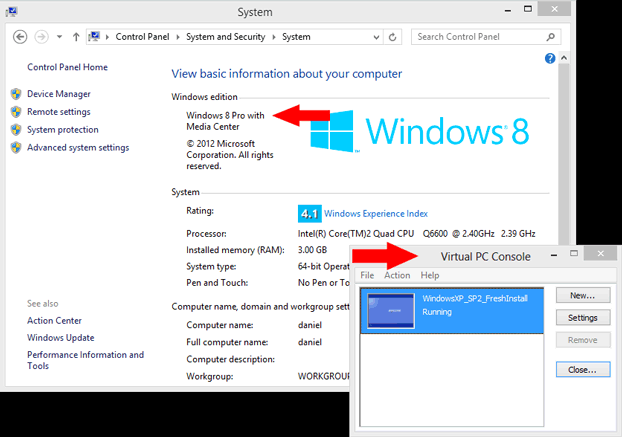
Task: Open Windows Experience Index link
Action: pyautogui.click(x=376, y=214)
